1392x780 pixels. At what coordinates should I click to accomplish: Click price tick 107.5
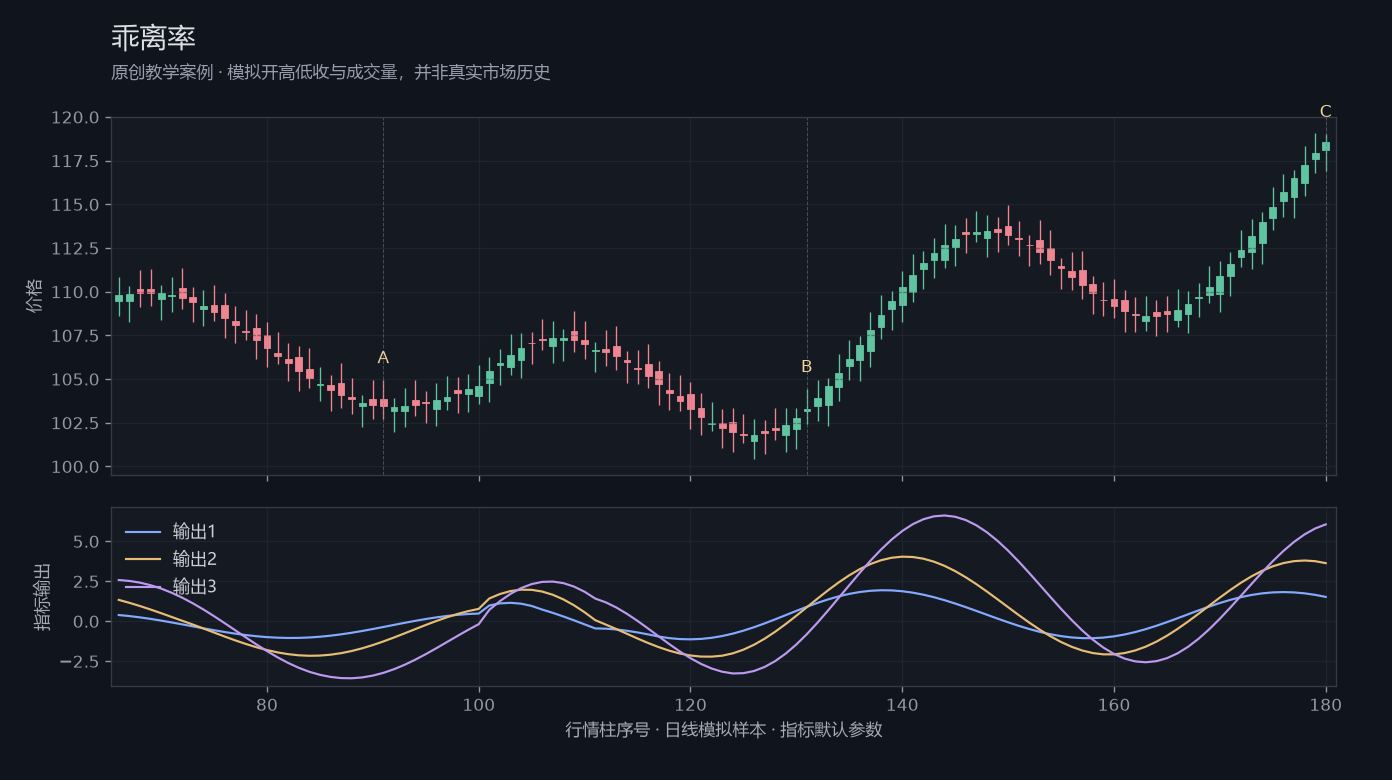tap(76, 336)
